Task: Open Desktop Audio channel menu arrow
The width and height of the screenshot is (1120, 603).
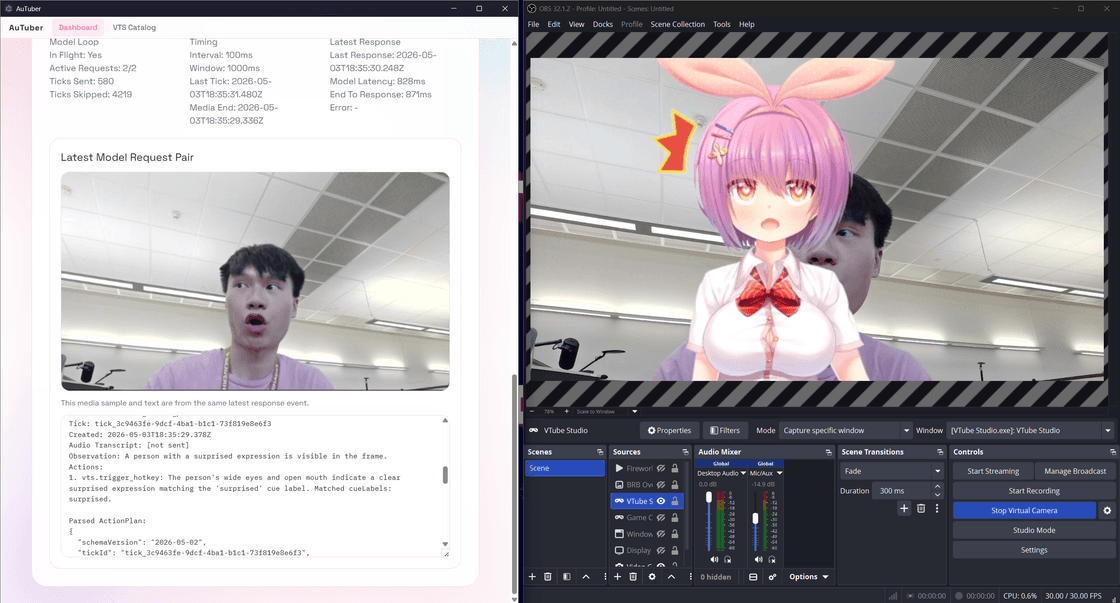Action: point(744,473)
